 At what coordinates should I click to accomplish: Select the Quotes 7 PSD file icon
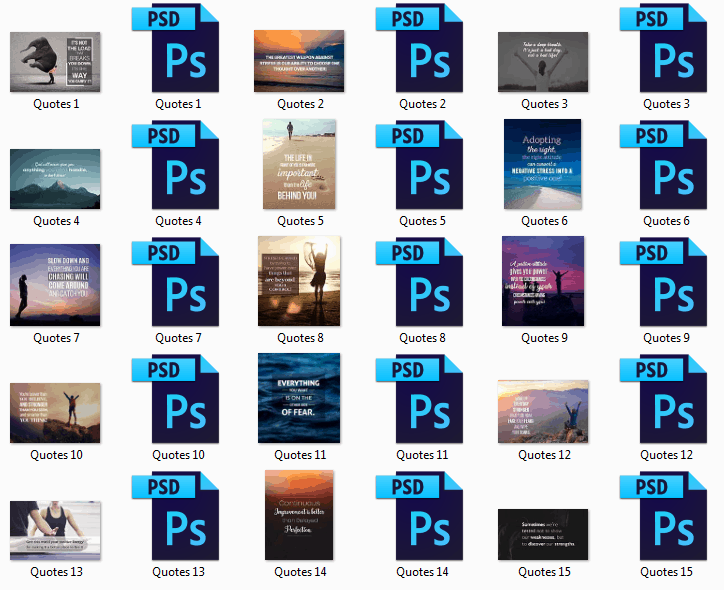(x=175, y=282)
